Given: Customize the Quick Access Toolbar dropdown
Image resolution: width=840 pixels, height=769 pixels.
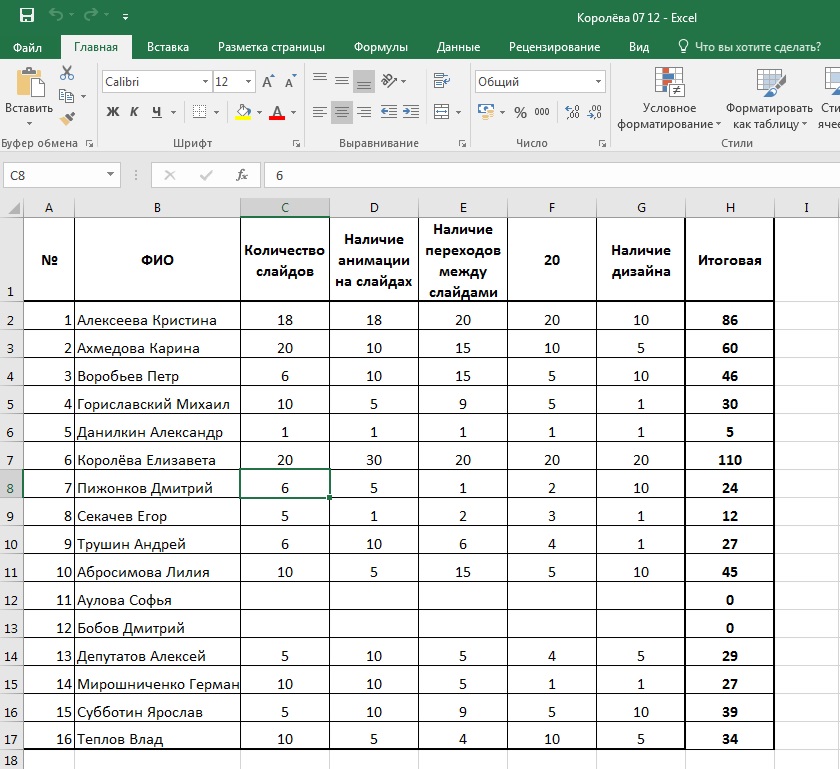Looking at the screenshot, I should (x=125, y=17).
